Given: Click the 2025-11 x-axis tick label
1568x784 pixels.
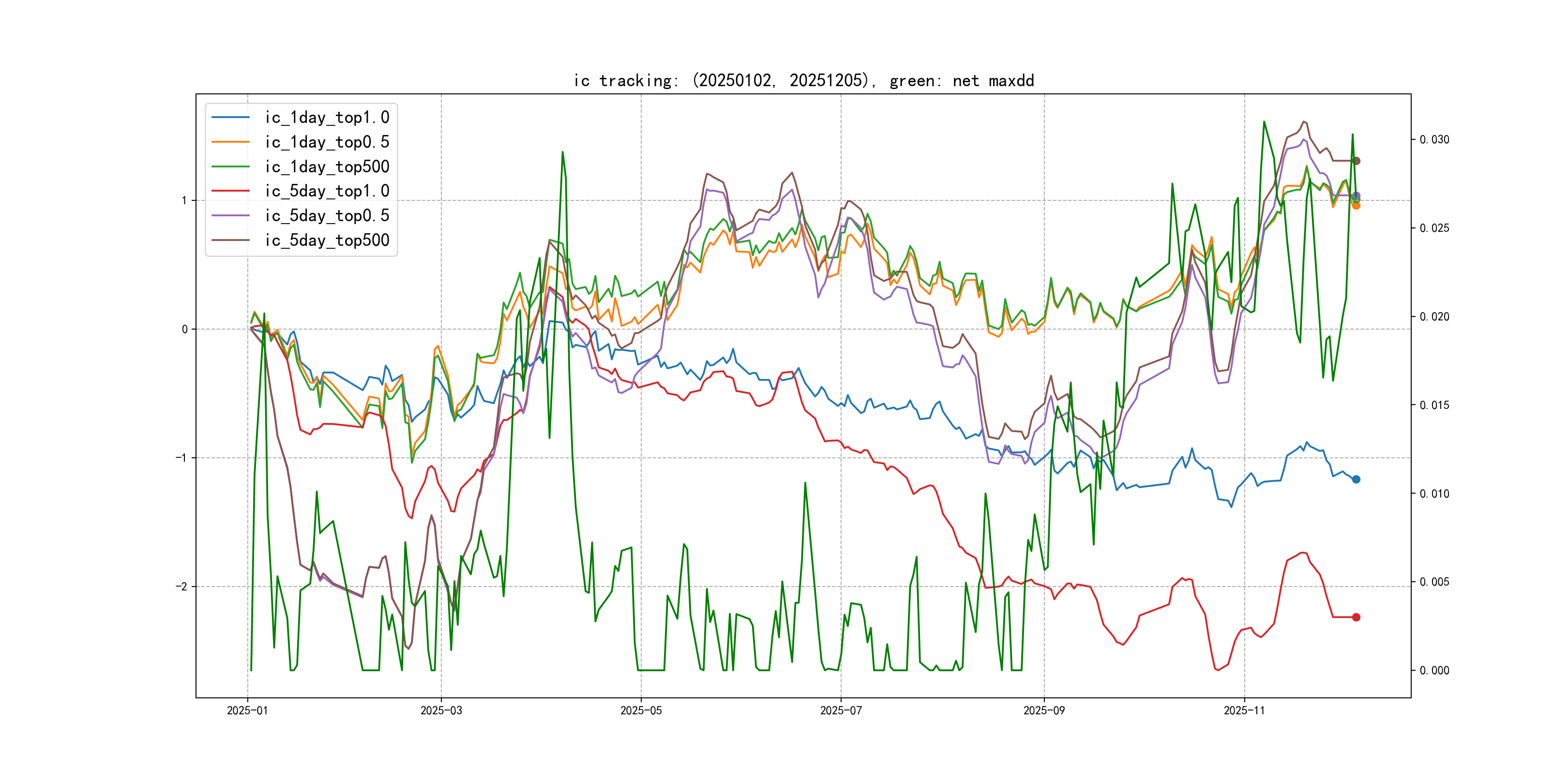Looking at the screenshot, I should tap(1244, 710).
